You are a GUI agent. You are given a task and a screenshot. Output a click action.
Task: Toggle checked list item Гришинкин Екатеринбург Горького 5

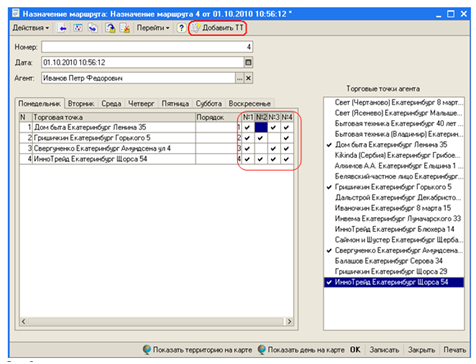coord(394,187)
